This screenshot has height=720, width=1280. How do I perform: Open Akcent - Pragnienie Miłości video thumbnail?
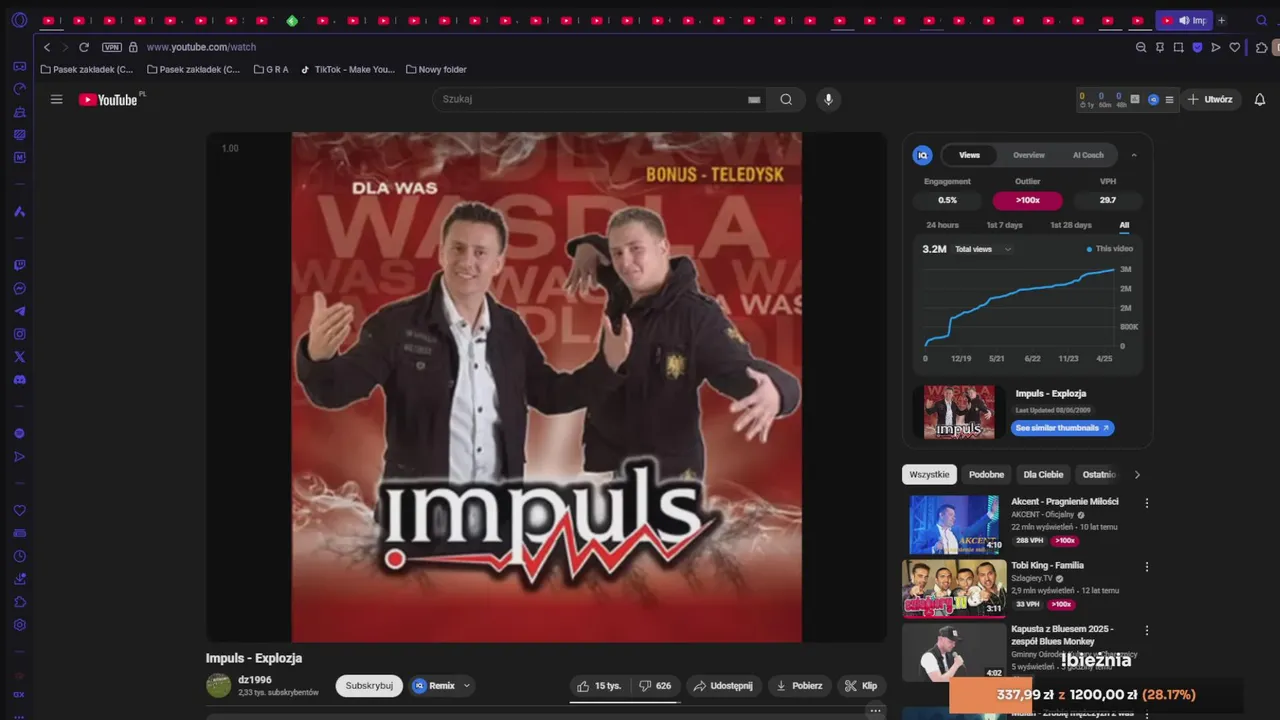[x=954, y=525]
